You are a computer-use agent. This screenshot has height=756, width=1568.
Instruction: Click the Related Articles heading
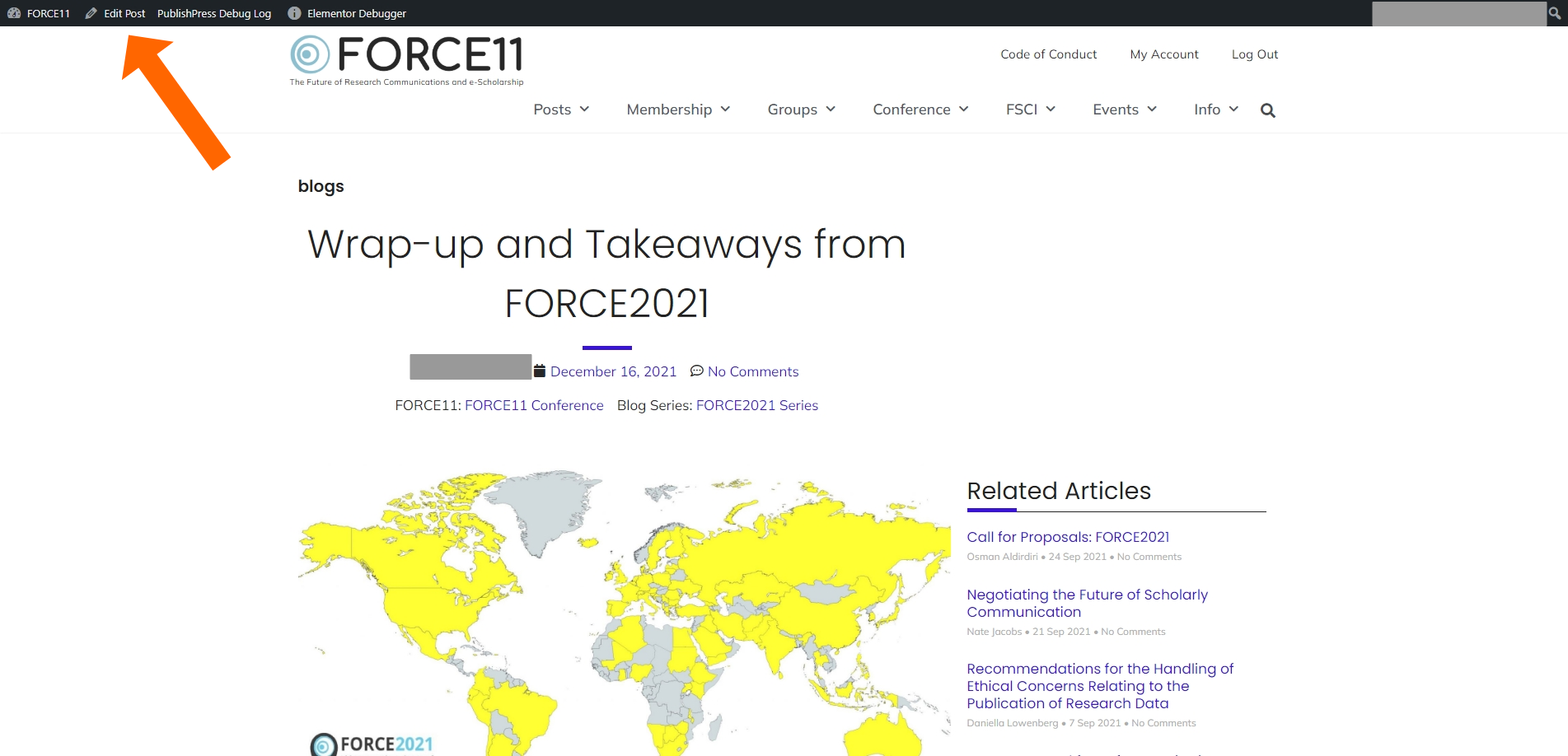coord(1059,491)
